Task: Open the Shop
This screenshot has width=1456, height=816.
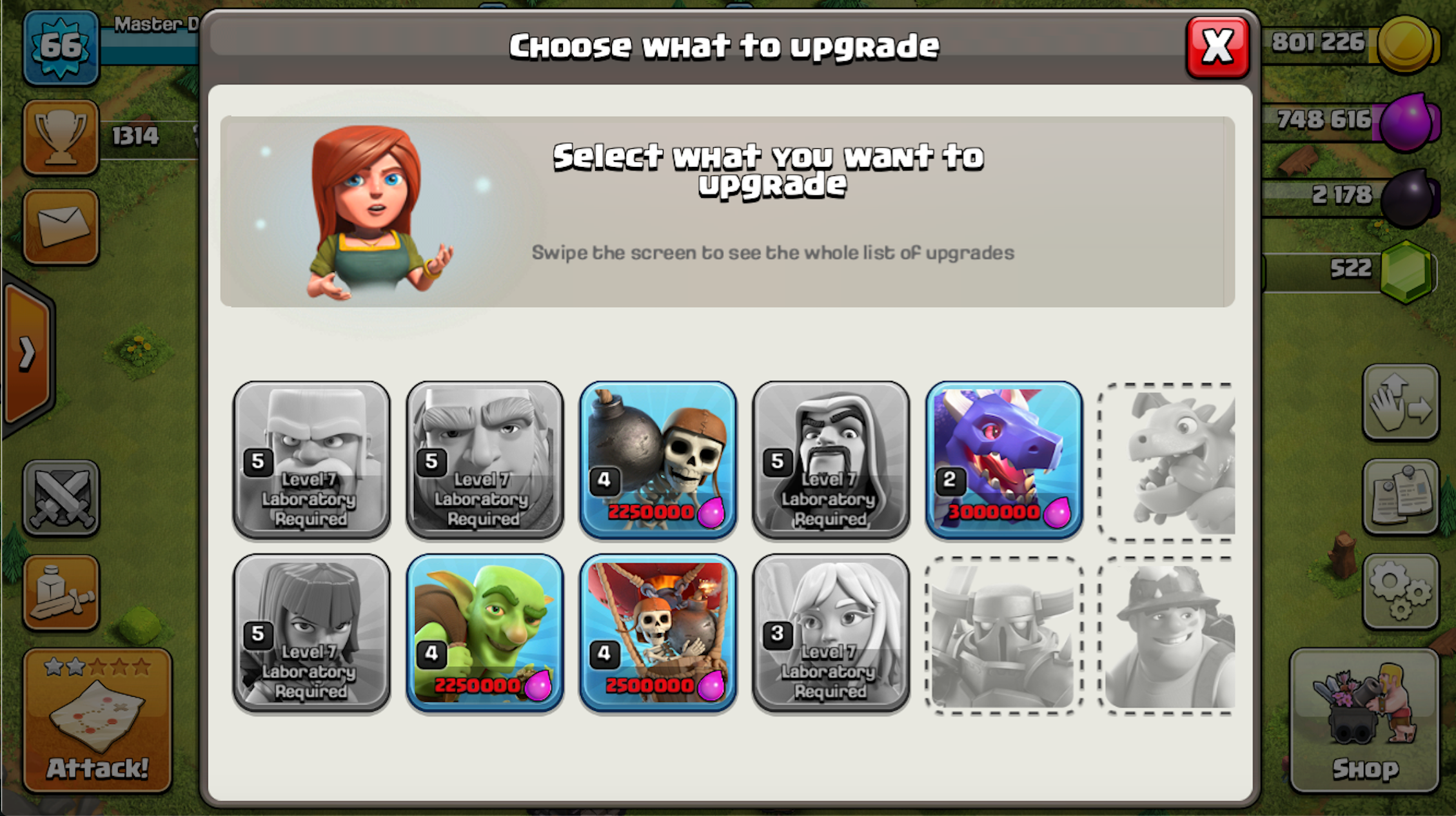Action: (1364, 720)
